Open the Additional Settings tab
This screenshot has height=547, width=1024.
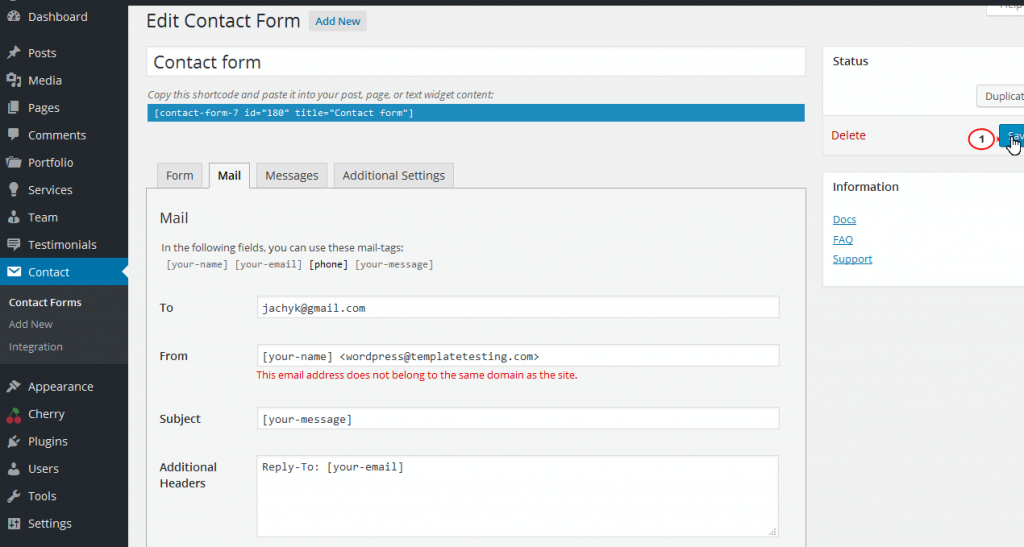pyautogui.click(x=393, y=176)
